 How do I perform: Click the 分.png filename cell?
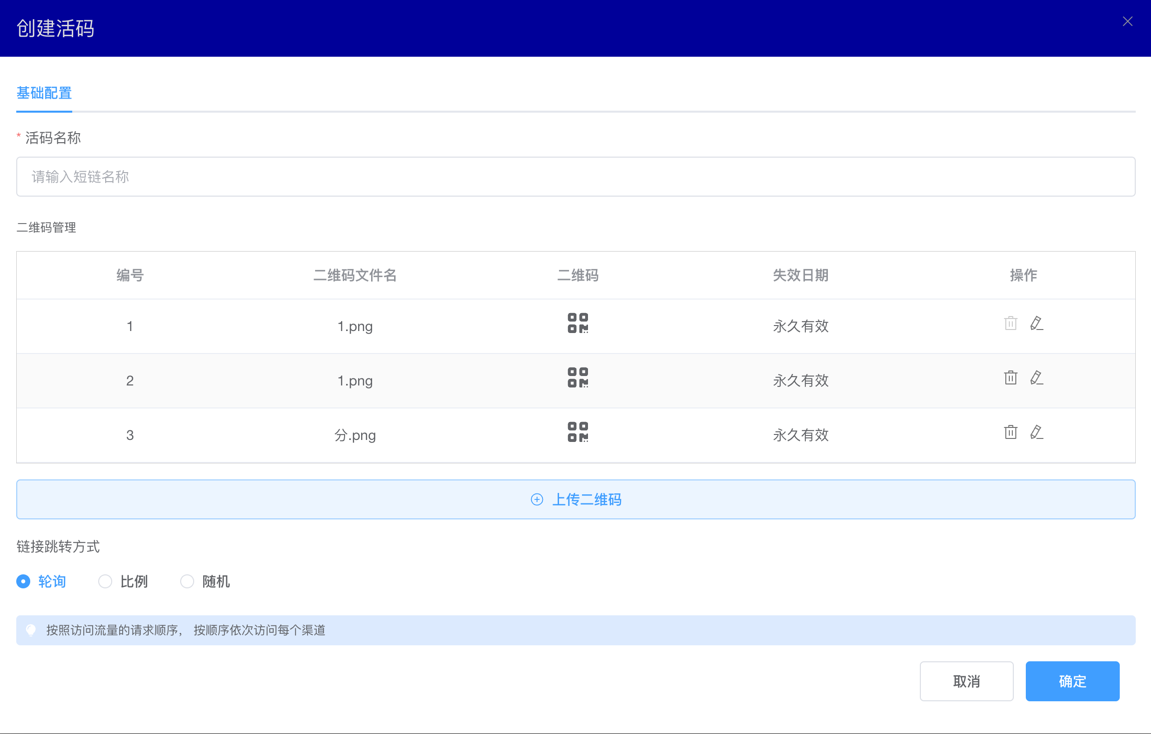[355, 435]
